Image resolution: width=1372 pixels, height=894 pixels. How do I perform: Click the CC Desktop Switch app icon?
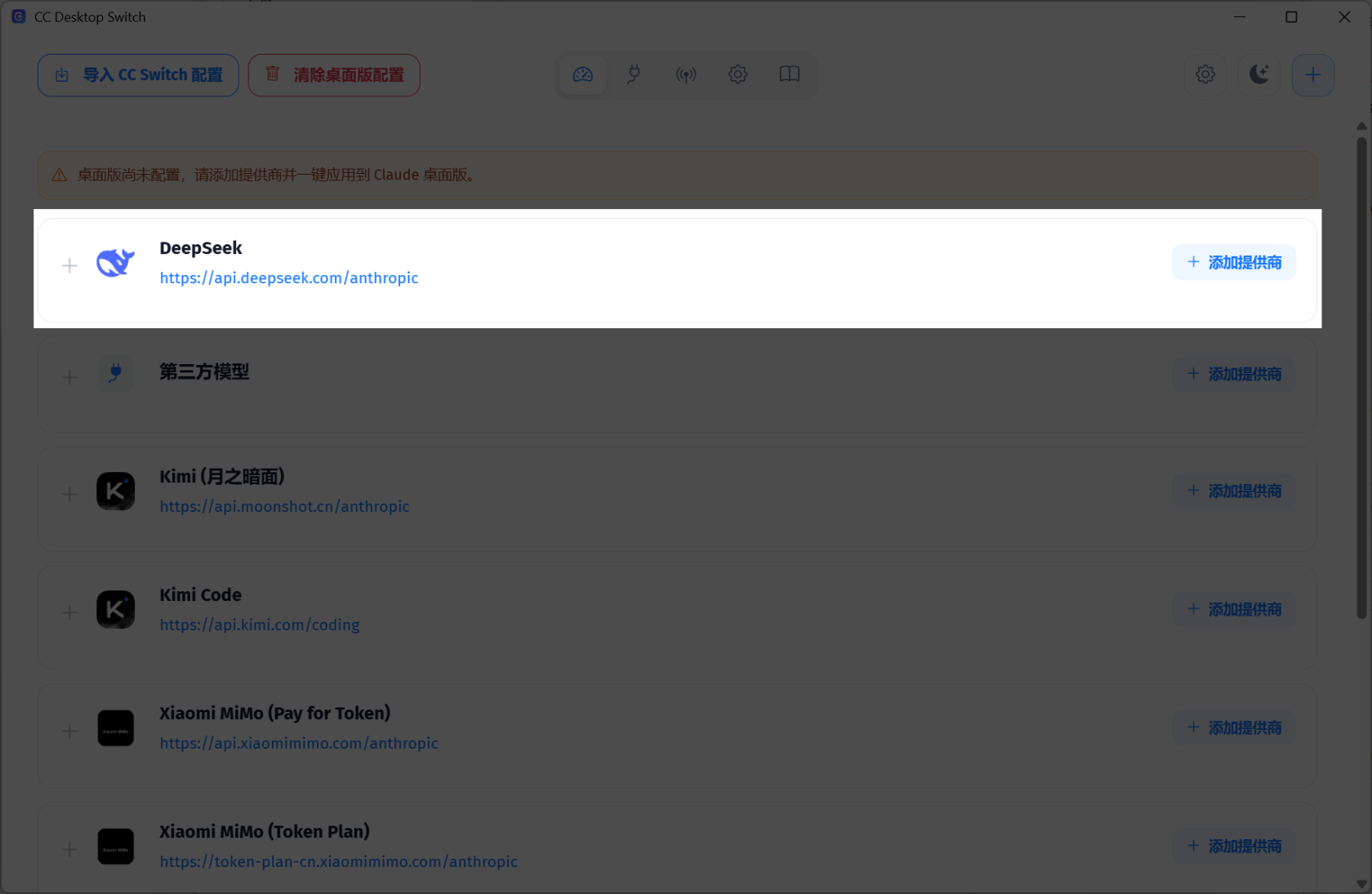19,16
